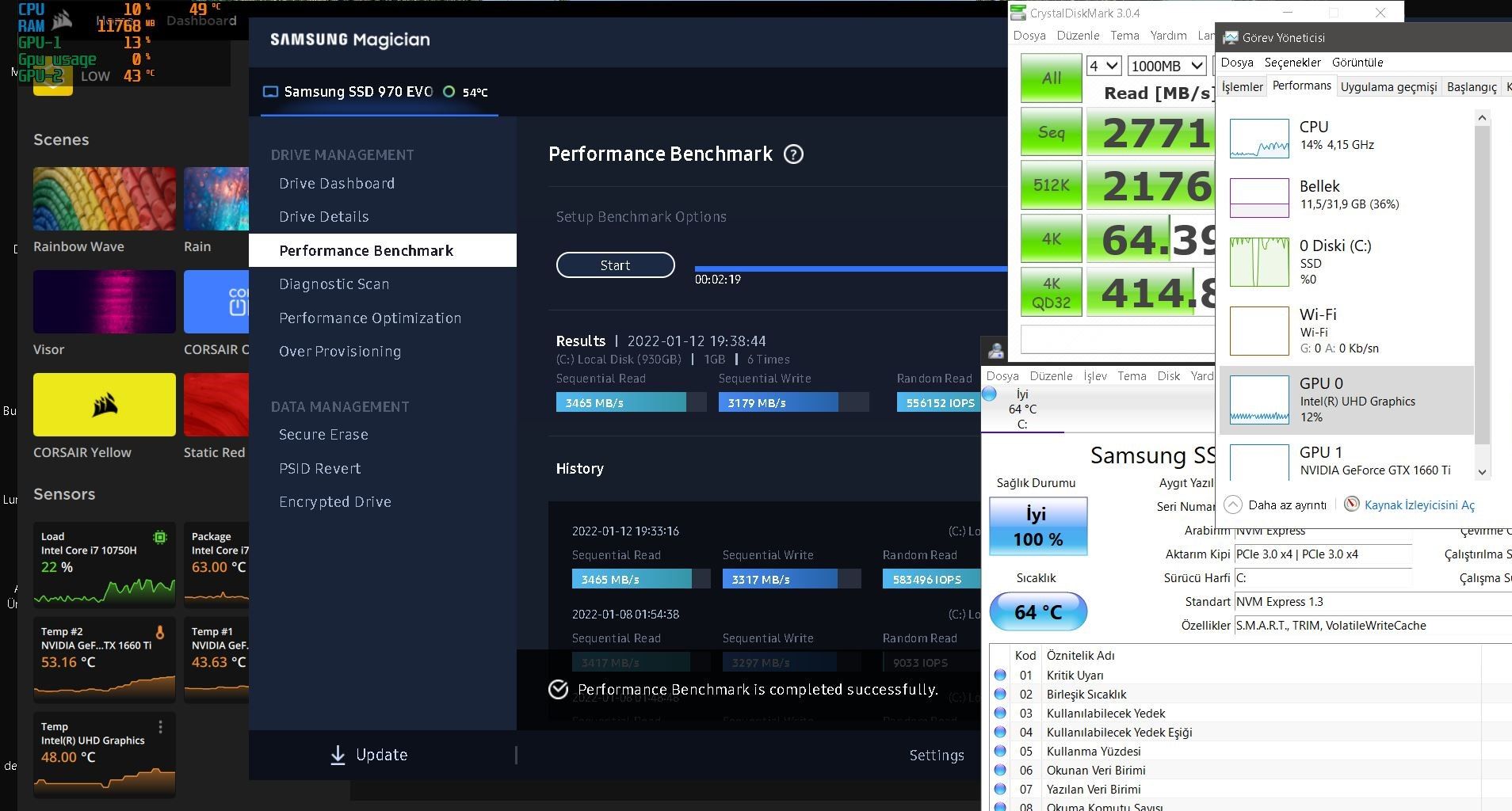Open the three-dot menu on Intel UHD Temp card
Viewport: 1512px width, 811px height.
click(161, 727)
